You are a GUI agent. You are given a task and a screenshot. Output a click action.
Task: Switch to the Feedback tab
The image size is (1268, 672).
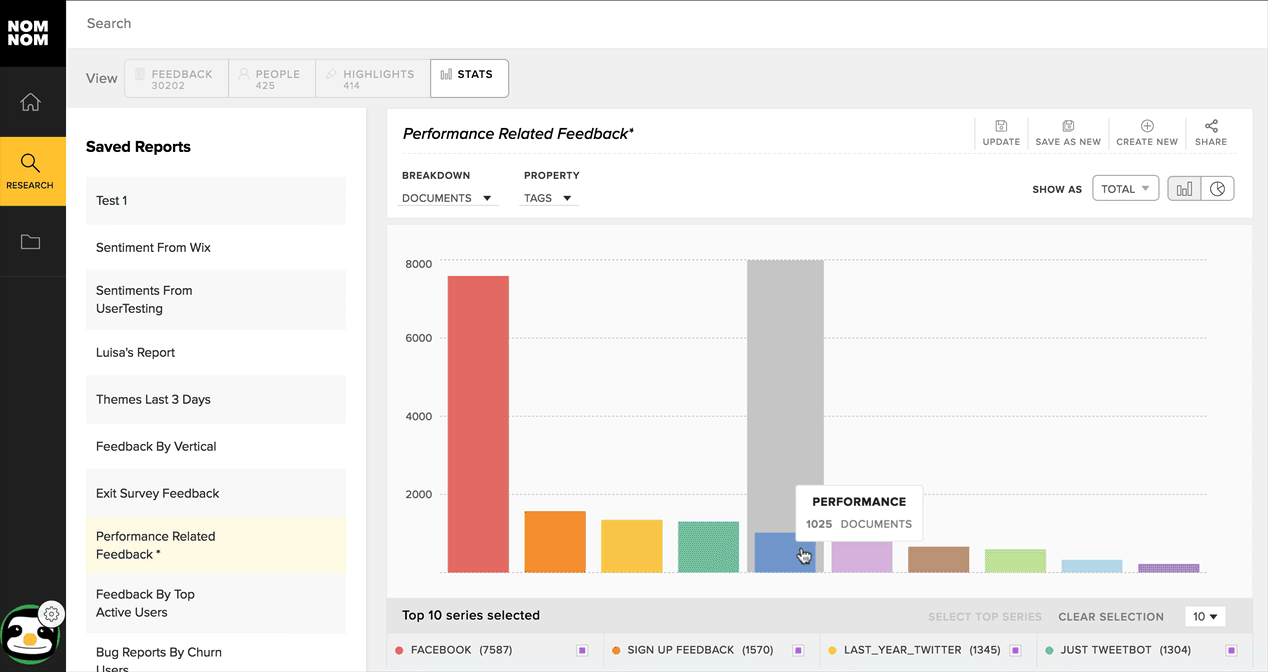tap(176, 79)
